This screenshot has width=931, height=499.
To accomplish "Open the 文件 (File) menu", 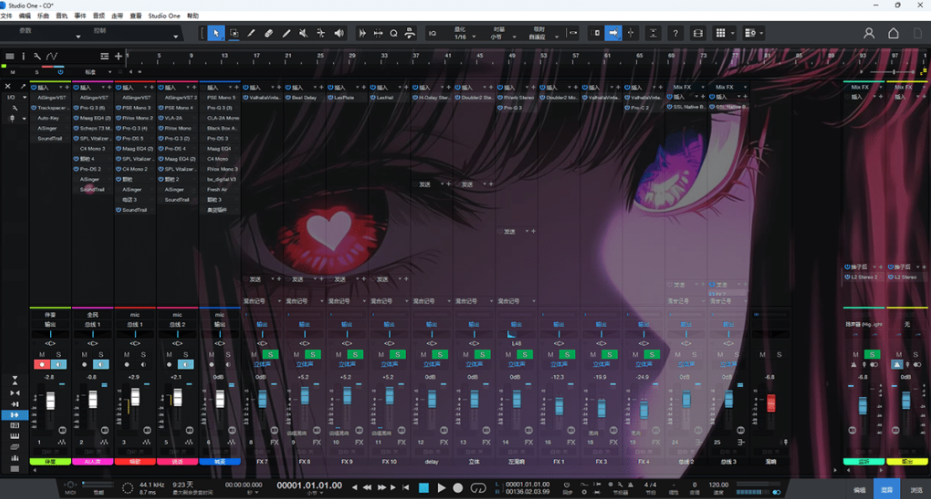I will tap(7, 16).
